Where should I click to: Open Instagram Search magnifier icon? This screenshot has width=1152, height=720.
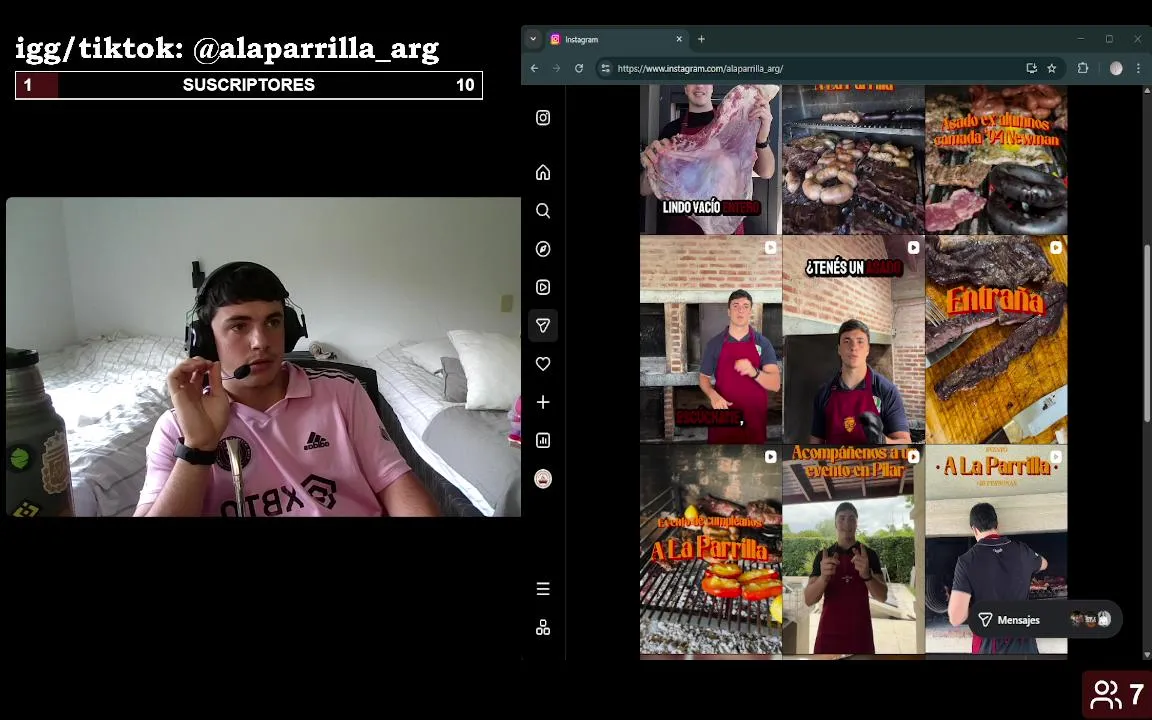tap(543, 211)
